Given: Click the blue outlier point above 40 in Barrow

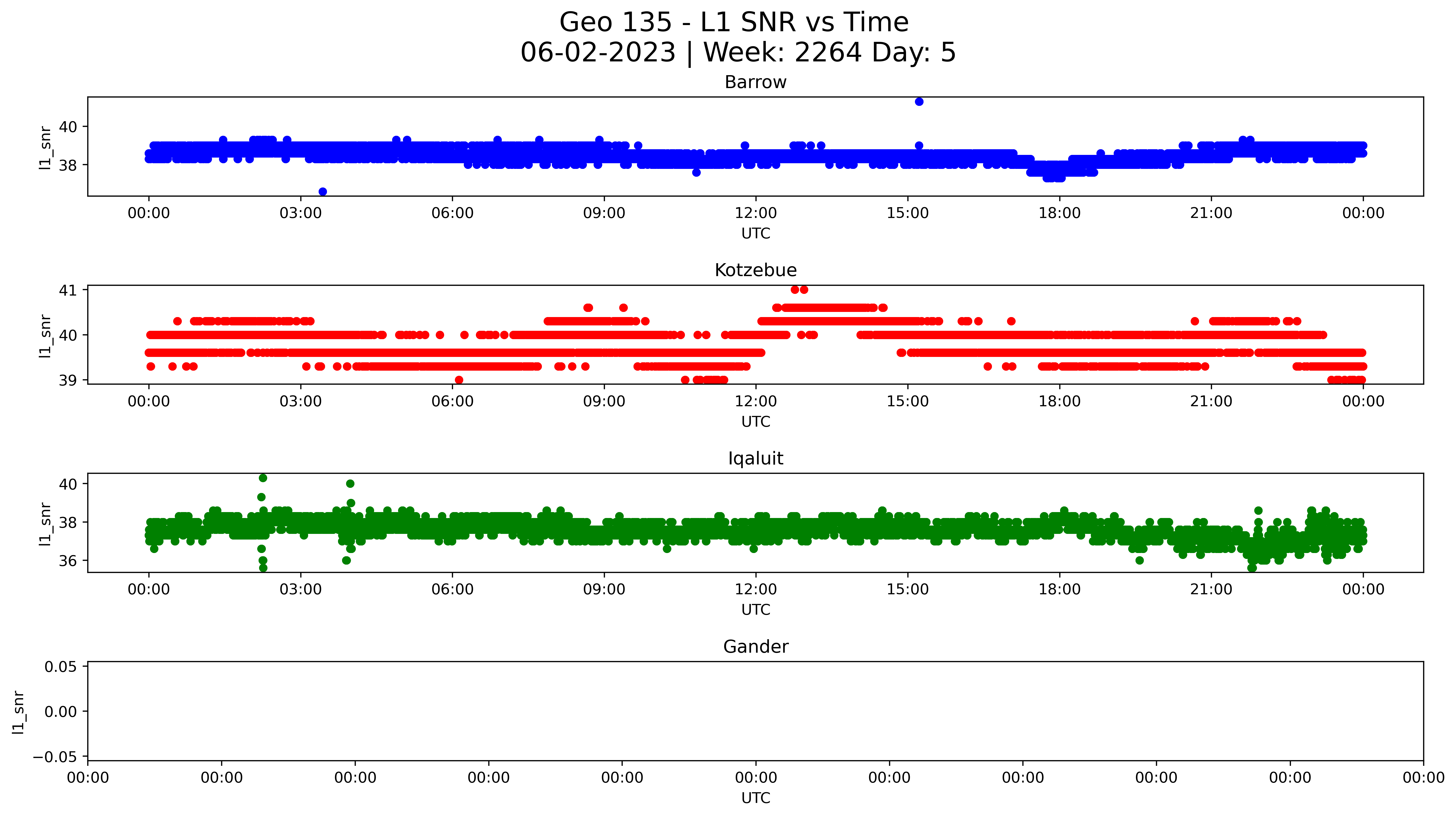Looking at the screenshot, I should [x=919, y=102].
